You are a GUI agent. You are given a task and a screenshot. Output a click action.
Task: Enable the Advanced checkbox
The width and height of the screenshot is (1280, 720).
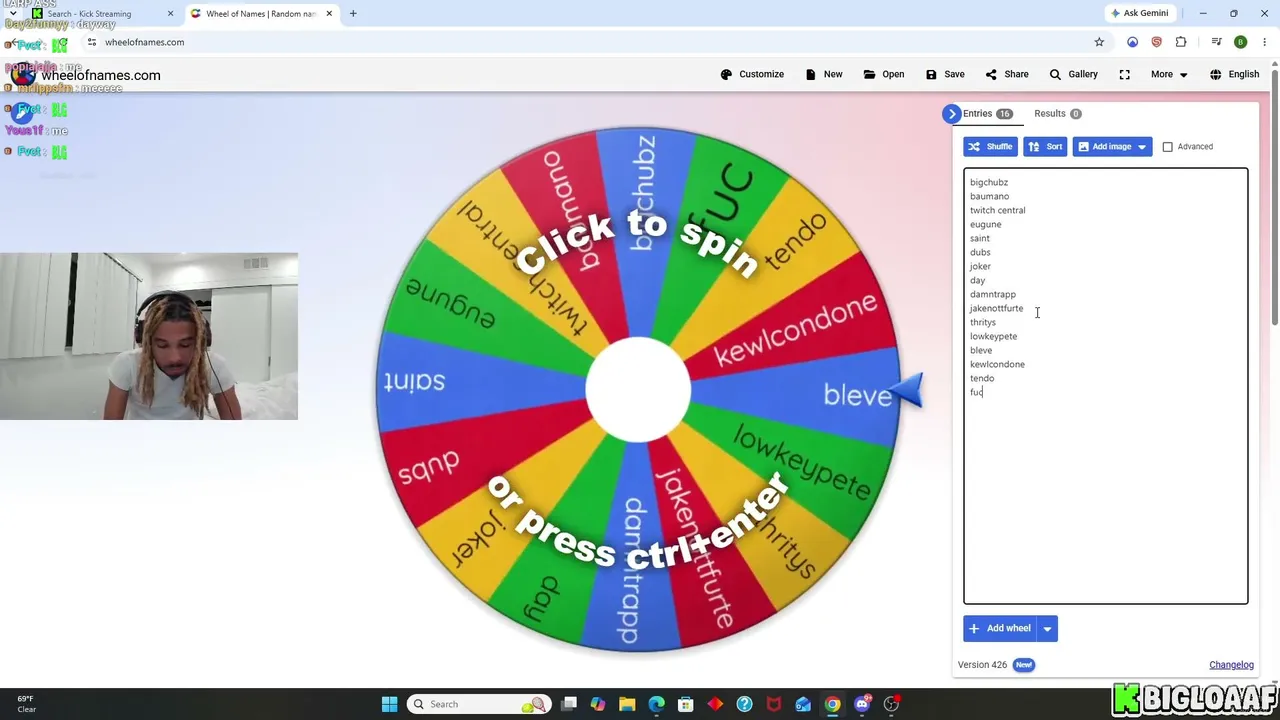(1167, 147)
